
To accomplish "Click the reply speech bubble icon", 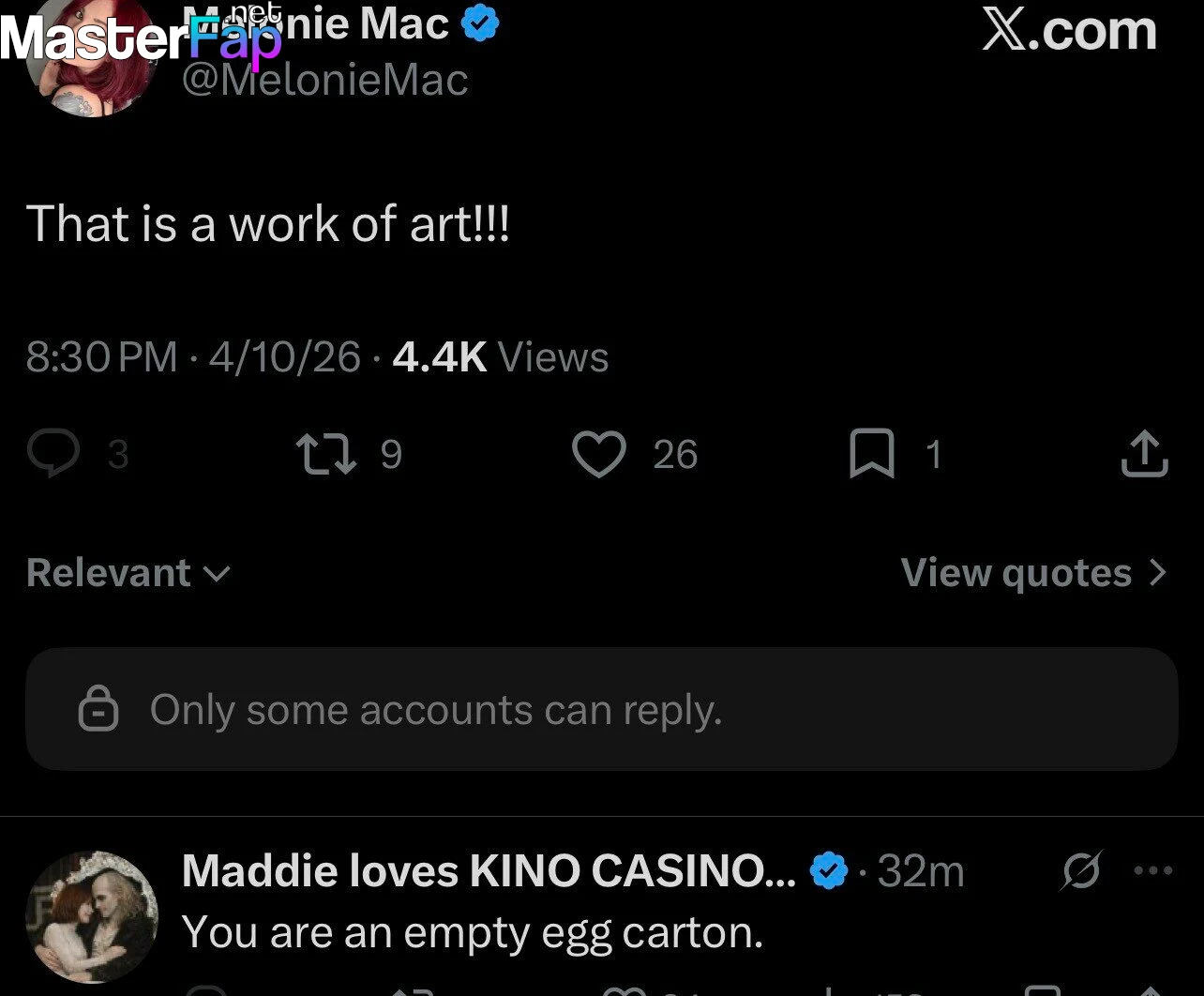I will 53,454.
